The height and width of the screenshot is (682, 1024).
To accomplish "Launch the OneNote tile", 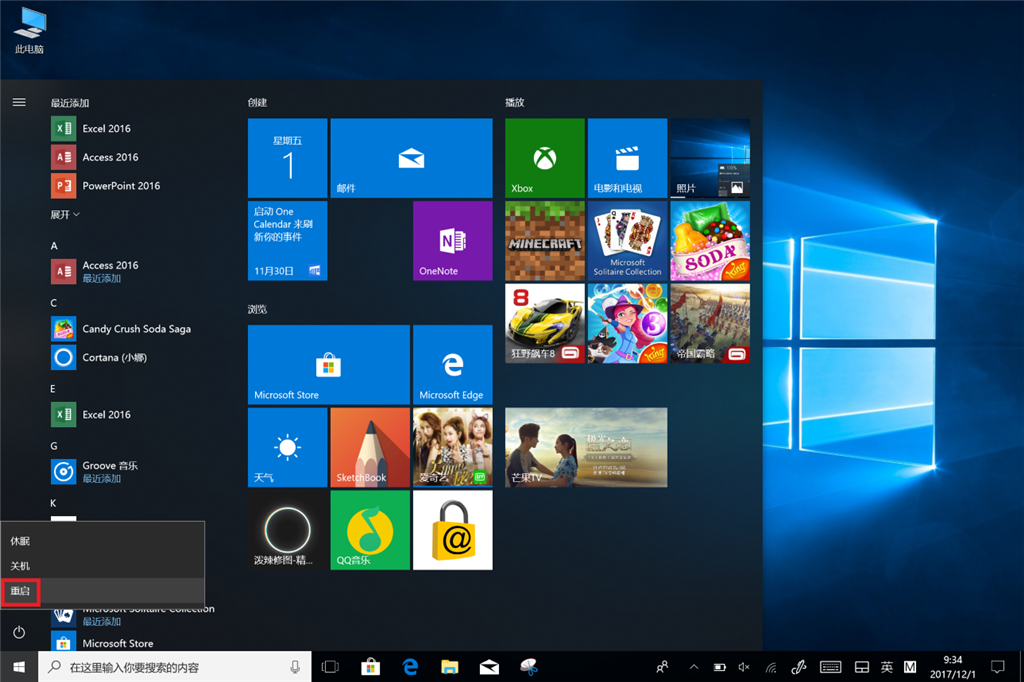I will coord(452,240).
